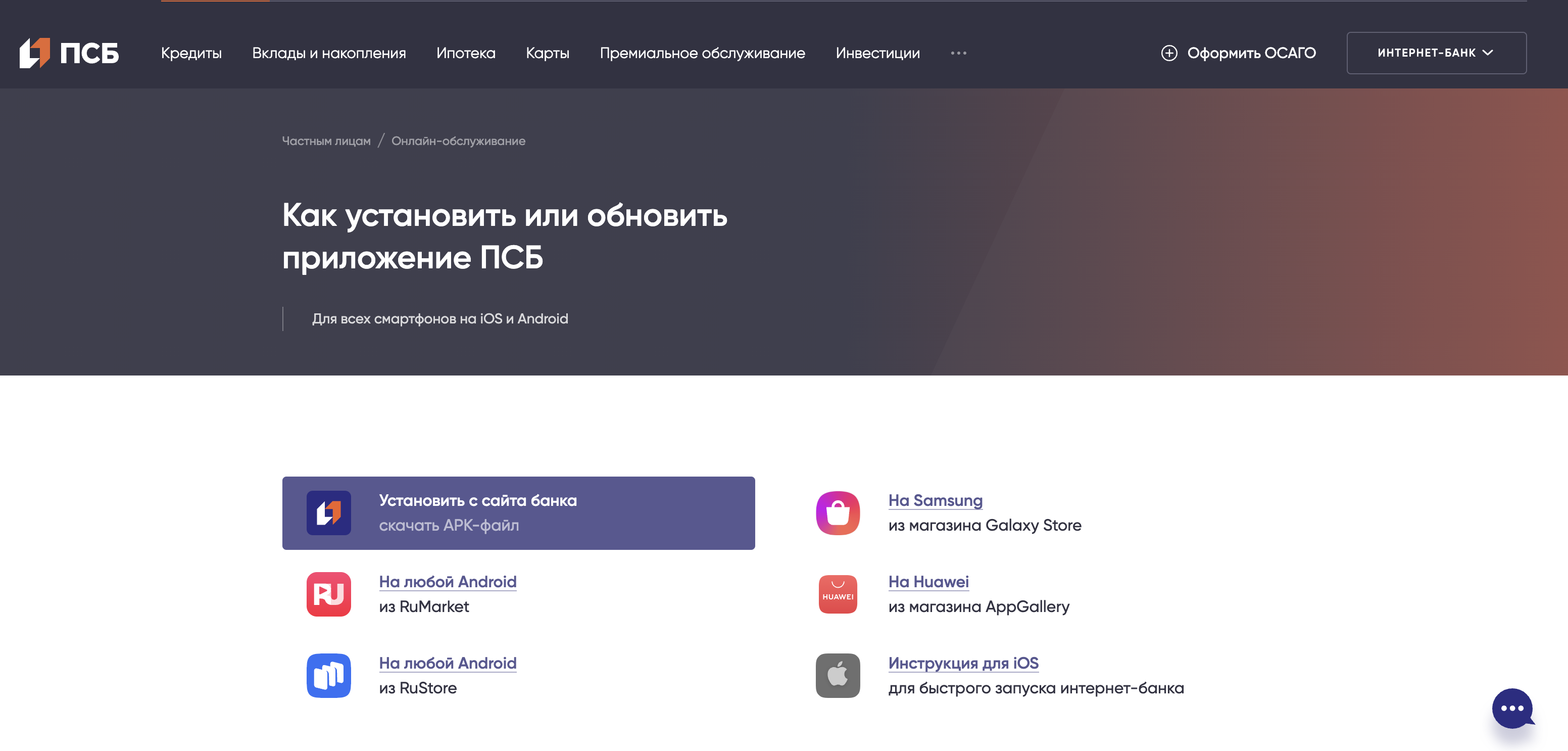Open the Кредиты menu item
Viewport: 1568px width, 751px height.
tap(191, 53)
